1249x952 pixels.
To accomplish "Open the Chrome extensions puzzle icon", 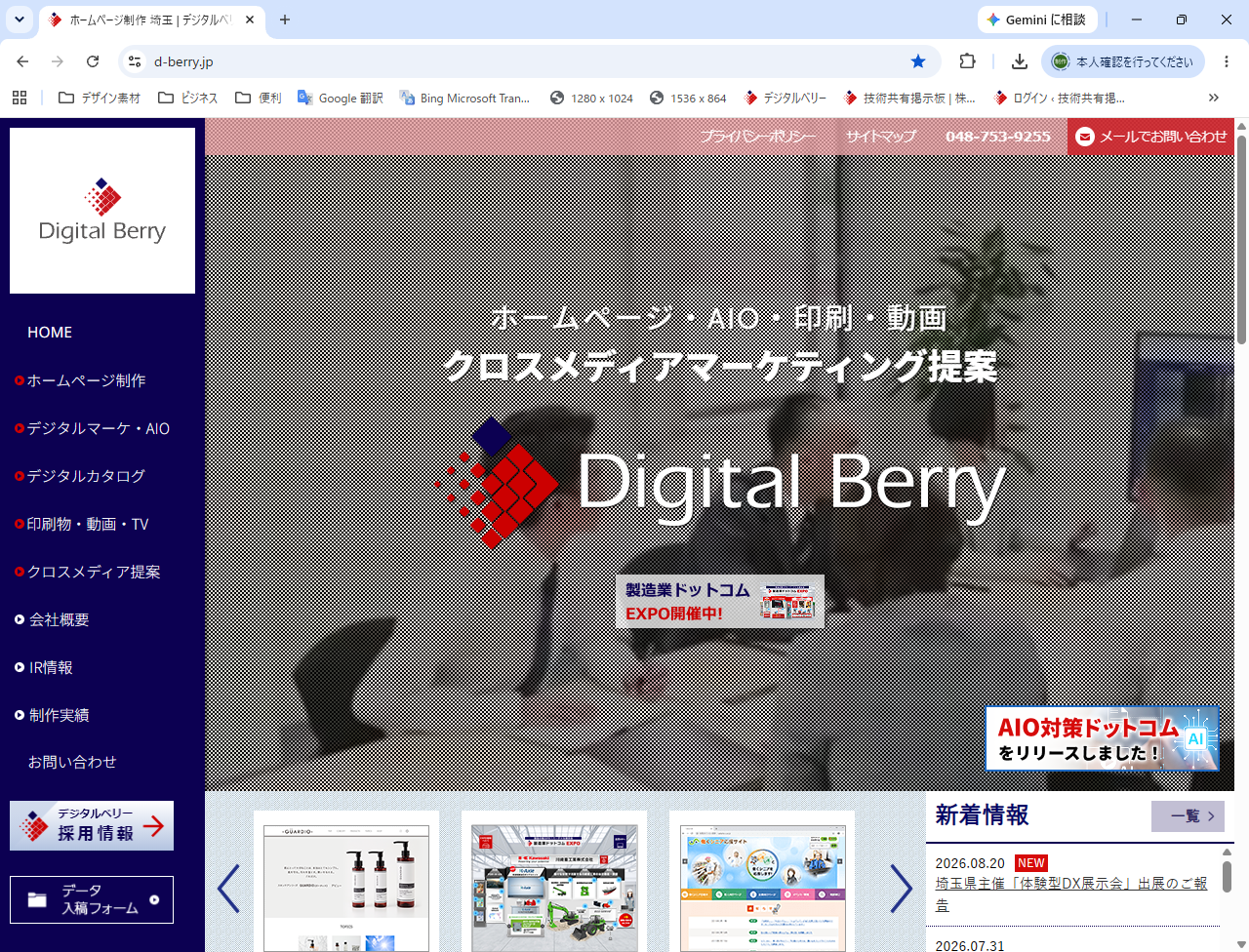I will [x=967, y=61].
